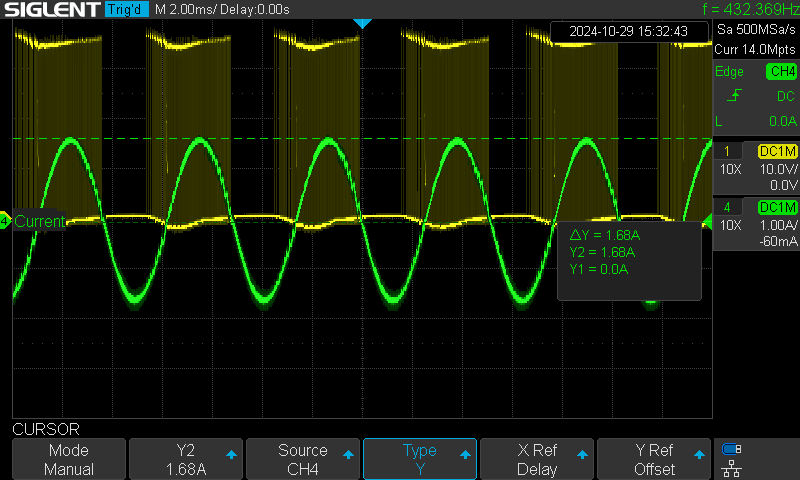
Task: Click the Edge trigger type label
Action: click(x=729, y=71)
